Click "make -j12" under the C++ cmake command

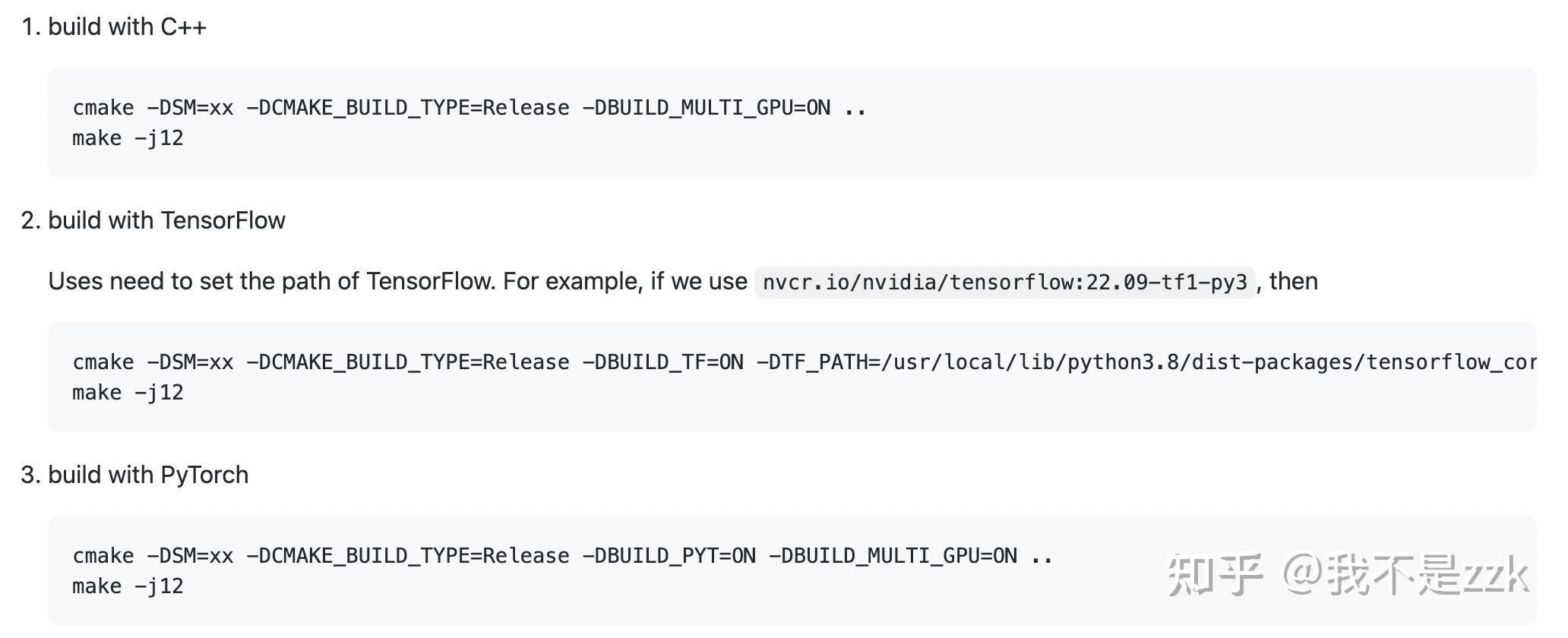(128, 138)
